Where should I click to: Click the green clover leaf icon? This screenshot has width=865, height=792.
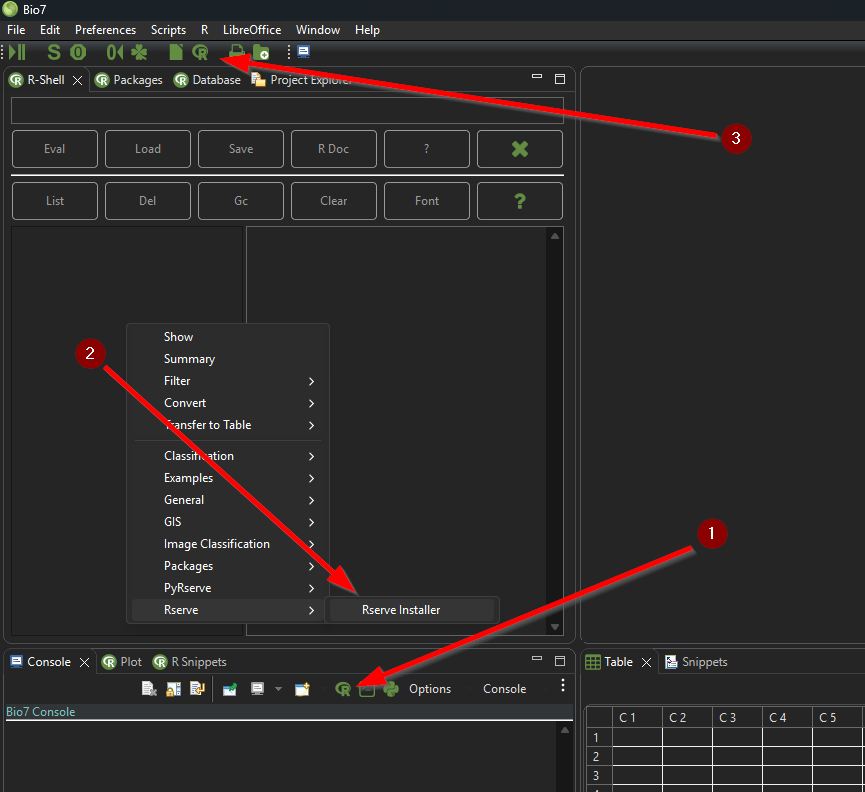[139, 52]
